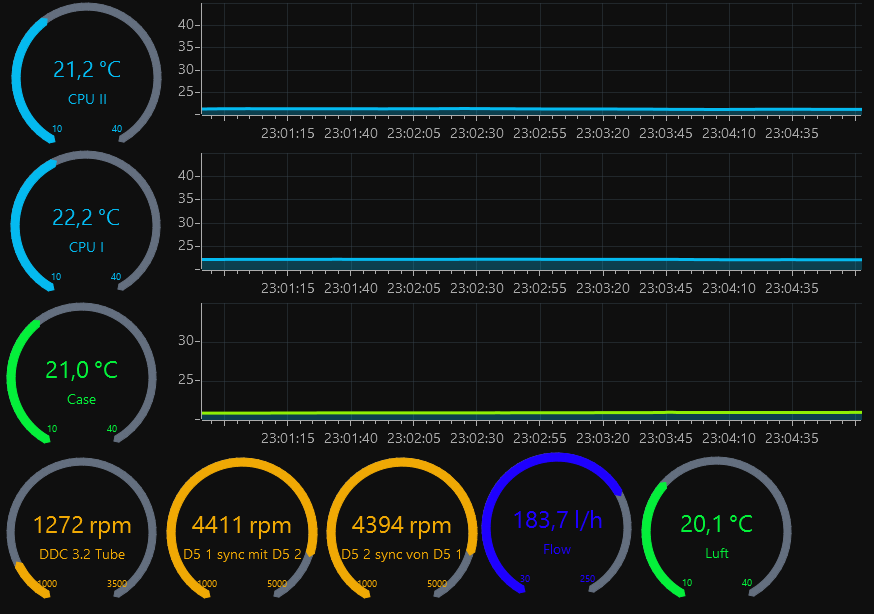This screenshot has width=874, height=614.
Task: Click the CPU I chart line
Action: pyautogui.click(x=531, y=260)
